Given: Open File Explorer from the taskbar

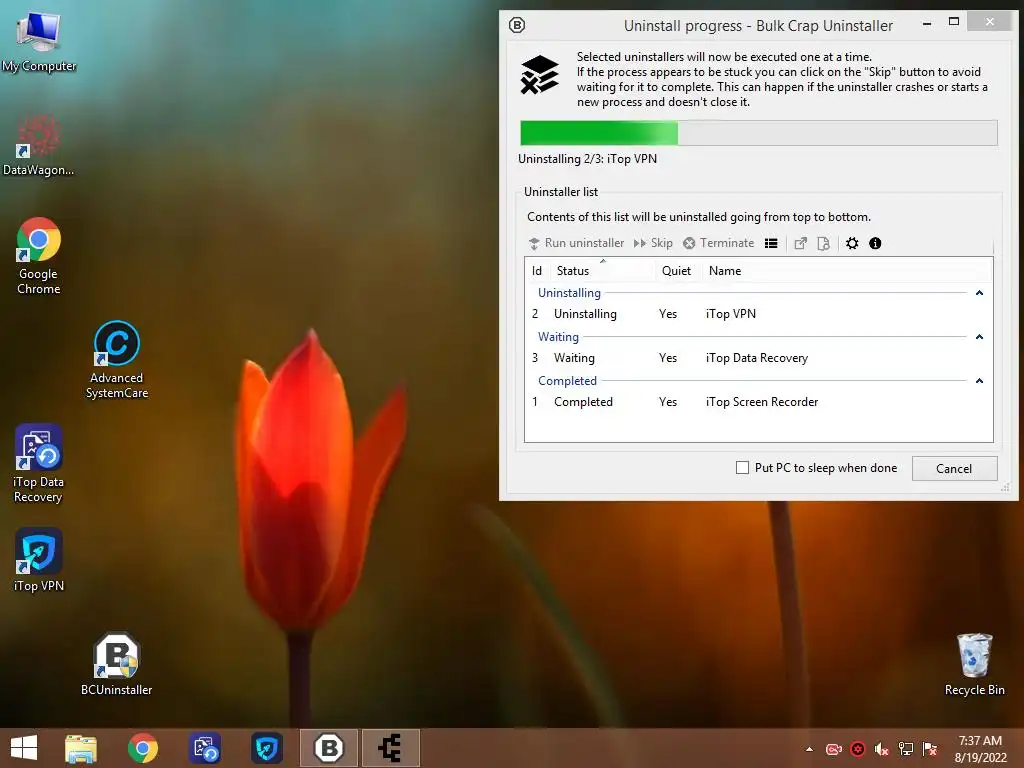Looking at the screenshot, I should (x=81, y=748).
